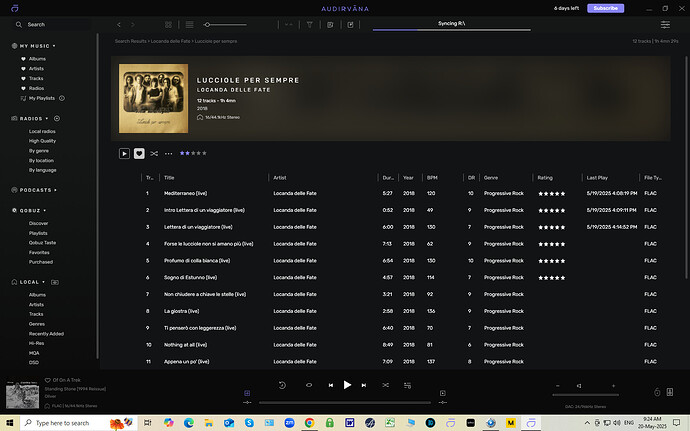Go forward using the navigation forward arrow
Screen dimensions: 690x431
click(133, 25)
